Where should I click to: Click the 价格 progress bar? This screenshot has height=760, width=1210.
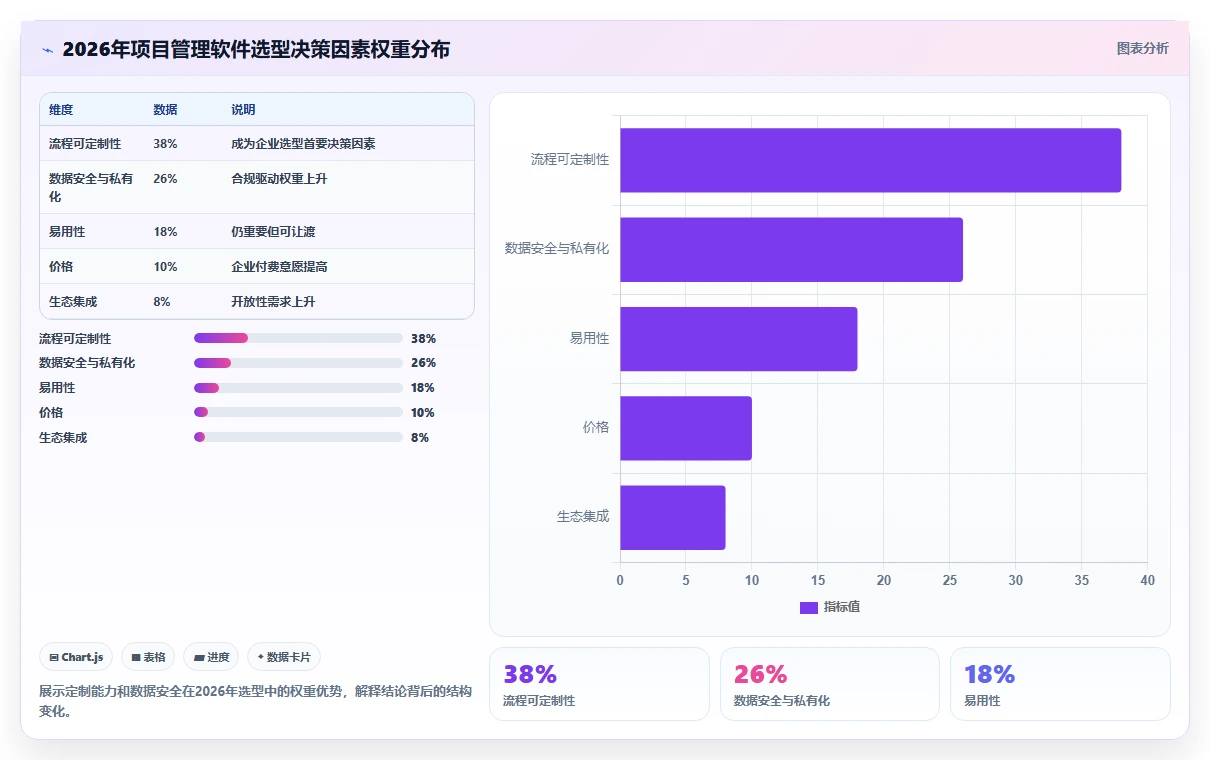[298, 412]
